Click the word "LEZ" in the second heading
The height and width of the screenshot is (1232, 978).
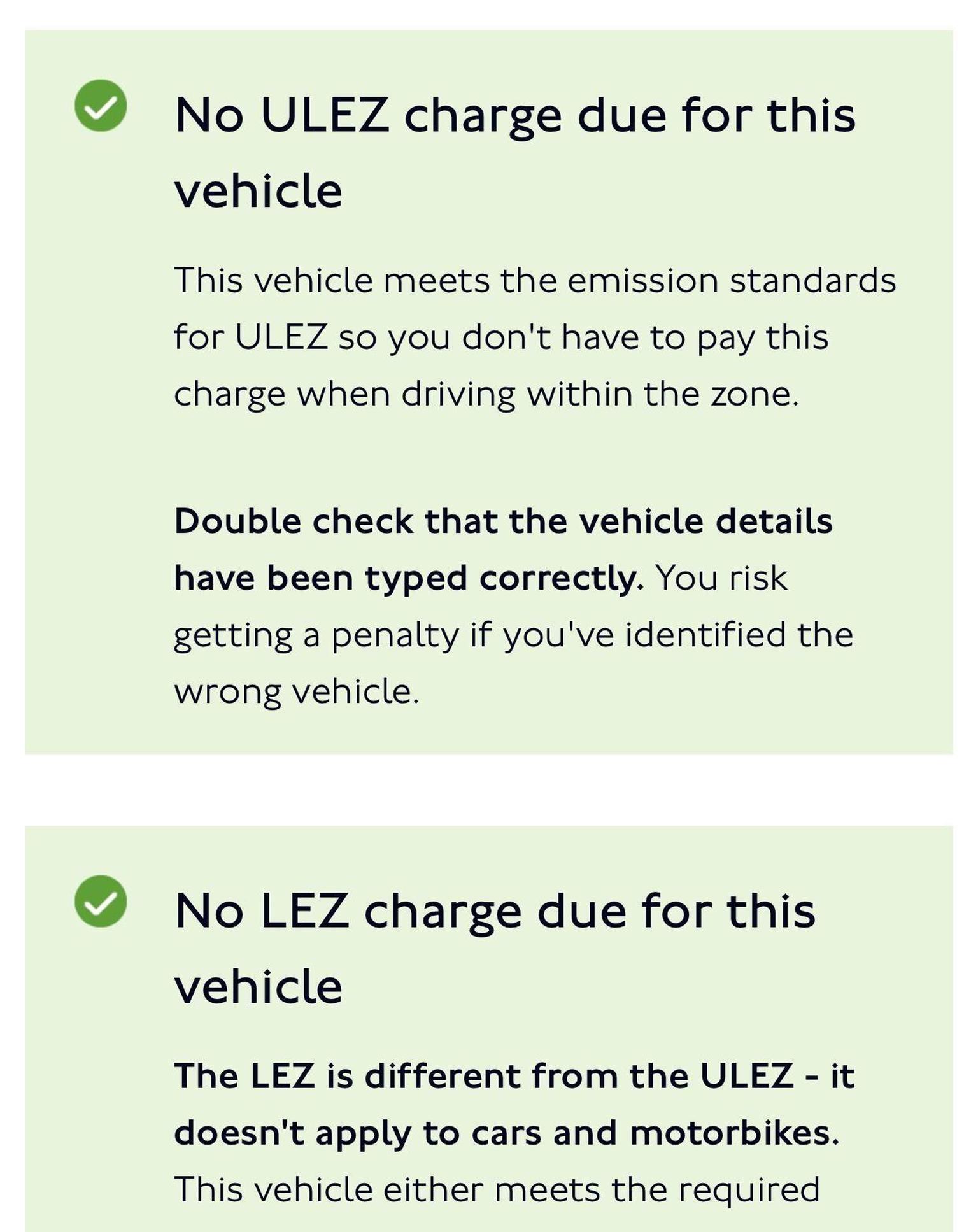pyautogui.click(x=305, y=911)
